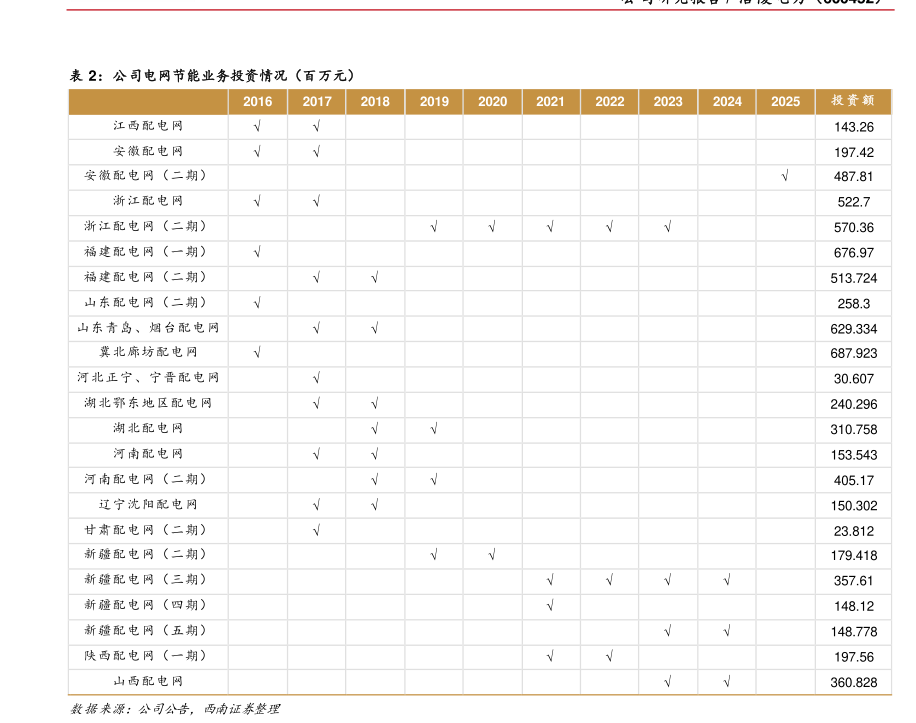
Task: Click the 投资额 column header
Action: point(853,101)
